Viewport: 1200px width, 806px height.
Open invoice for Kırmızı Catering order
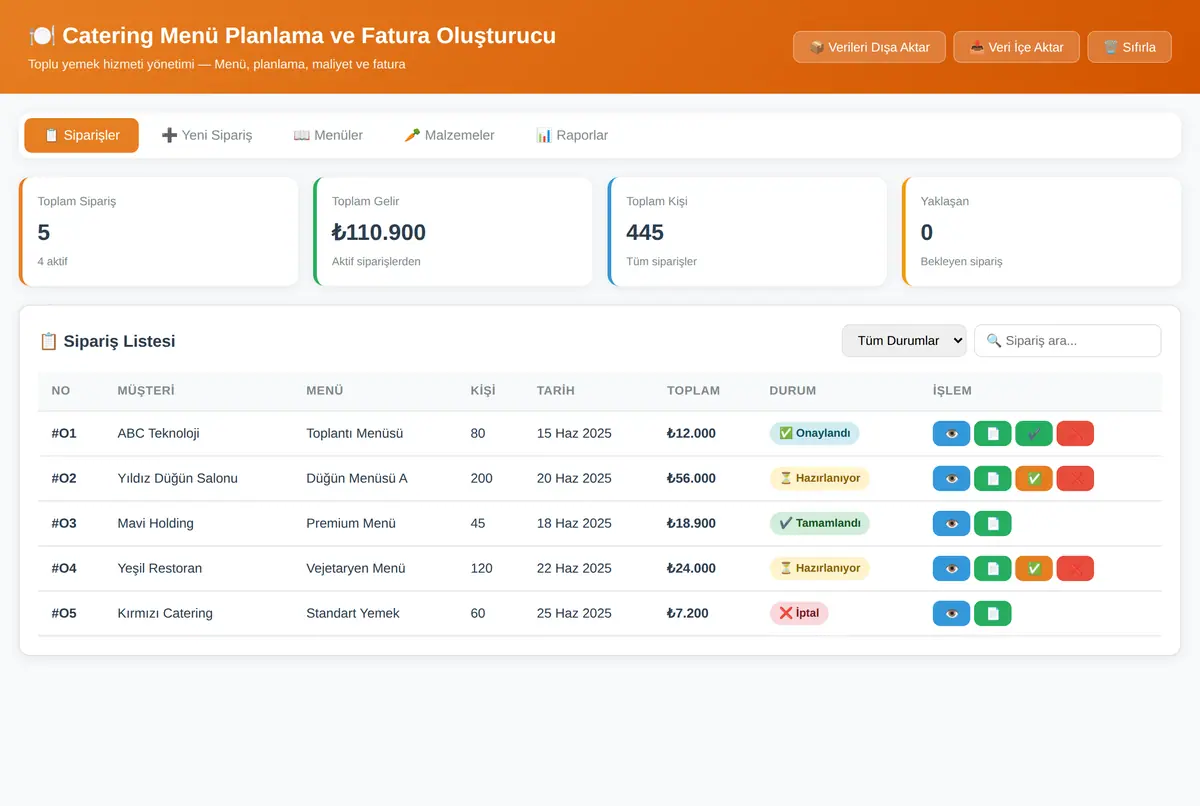(x=993, y=614)
